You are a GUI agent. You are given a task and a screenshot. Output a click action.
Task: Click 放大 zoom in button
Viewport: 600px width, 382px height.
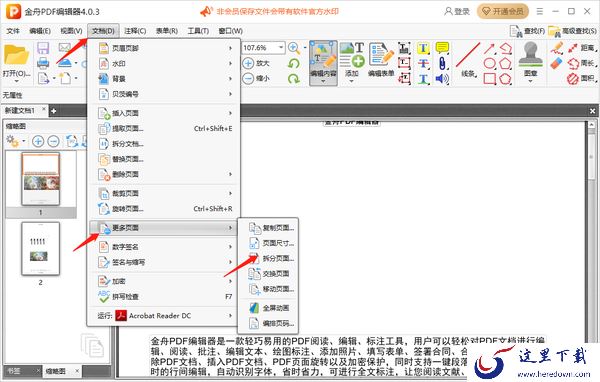click(256, 63)
